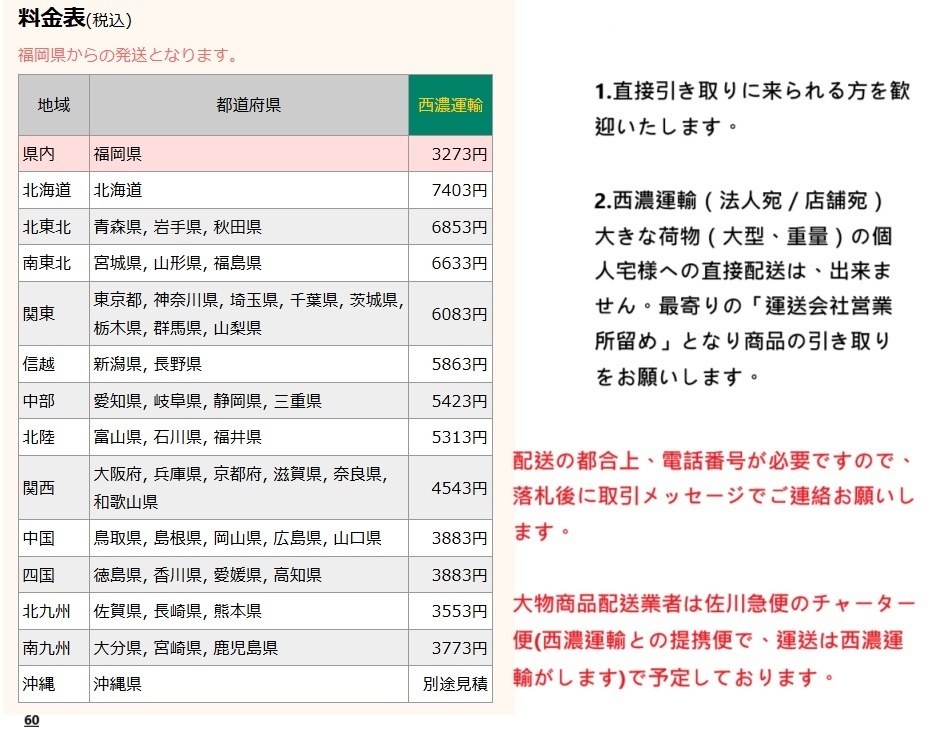Click the page number 60 label
This screenshot has width=943, height=736.
[31, 719]
